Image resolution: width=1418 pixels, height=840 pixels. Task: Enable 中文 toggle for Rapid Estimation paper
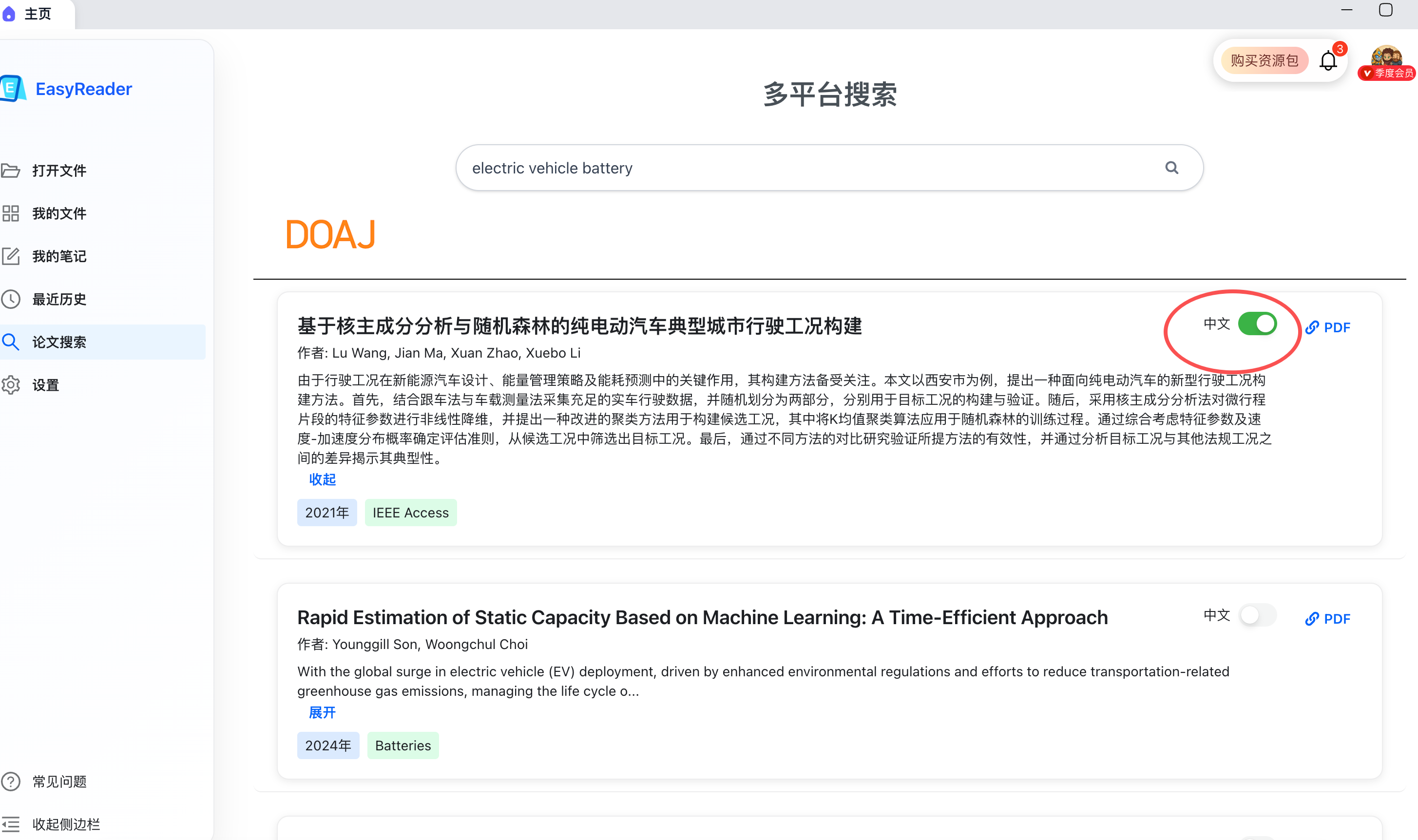point(1257,615)
